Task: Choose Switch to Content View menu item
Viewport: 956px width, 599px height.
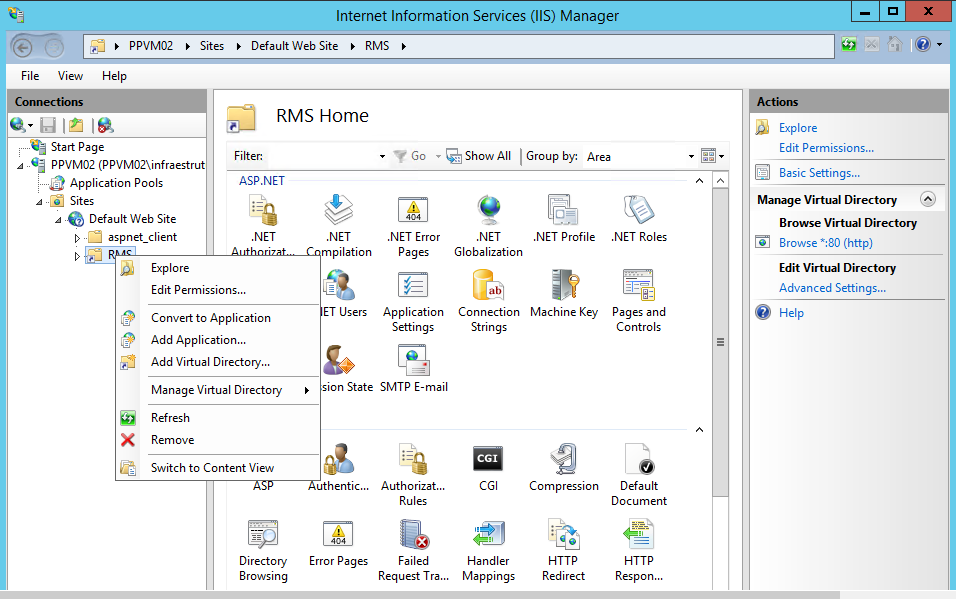Action: (x=218, y=468)
